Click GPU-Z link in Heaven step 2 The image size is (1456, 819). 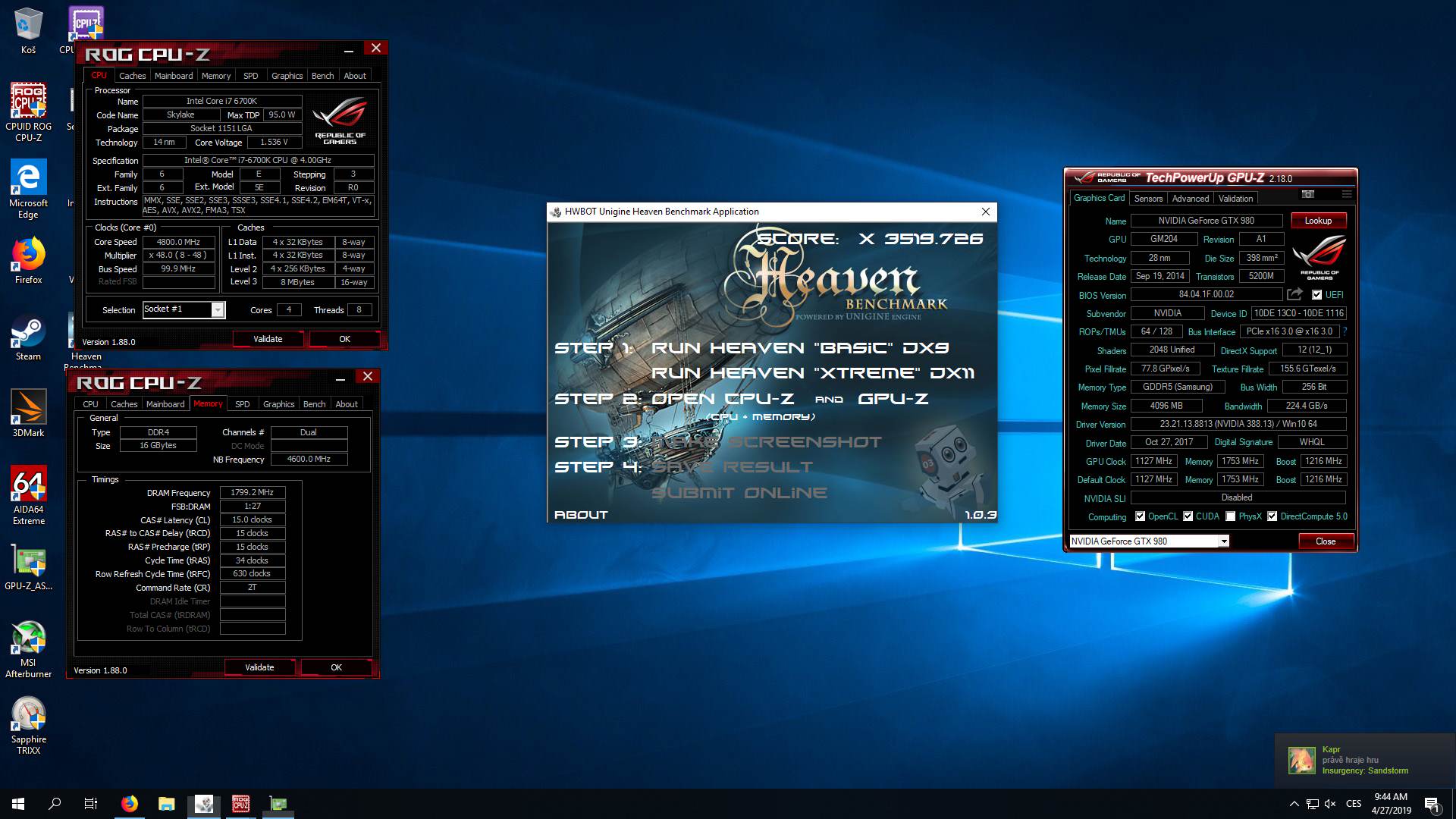[x=893, y=399]
